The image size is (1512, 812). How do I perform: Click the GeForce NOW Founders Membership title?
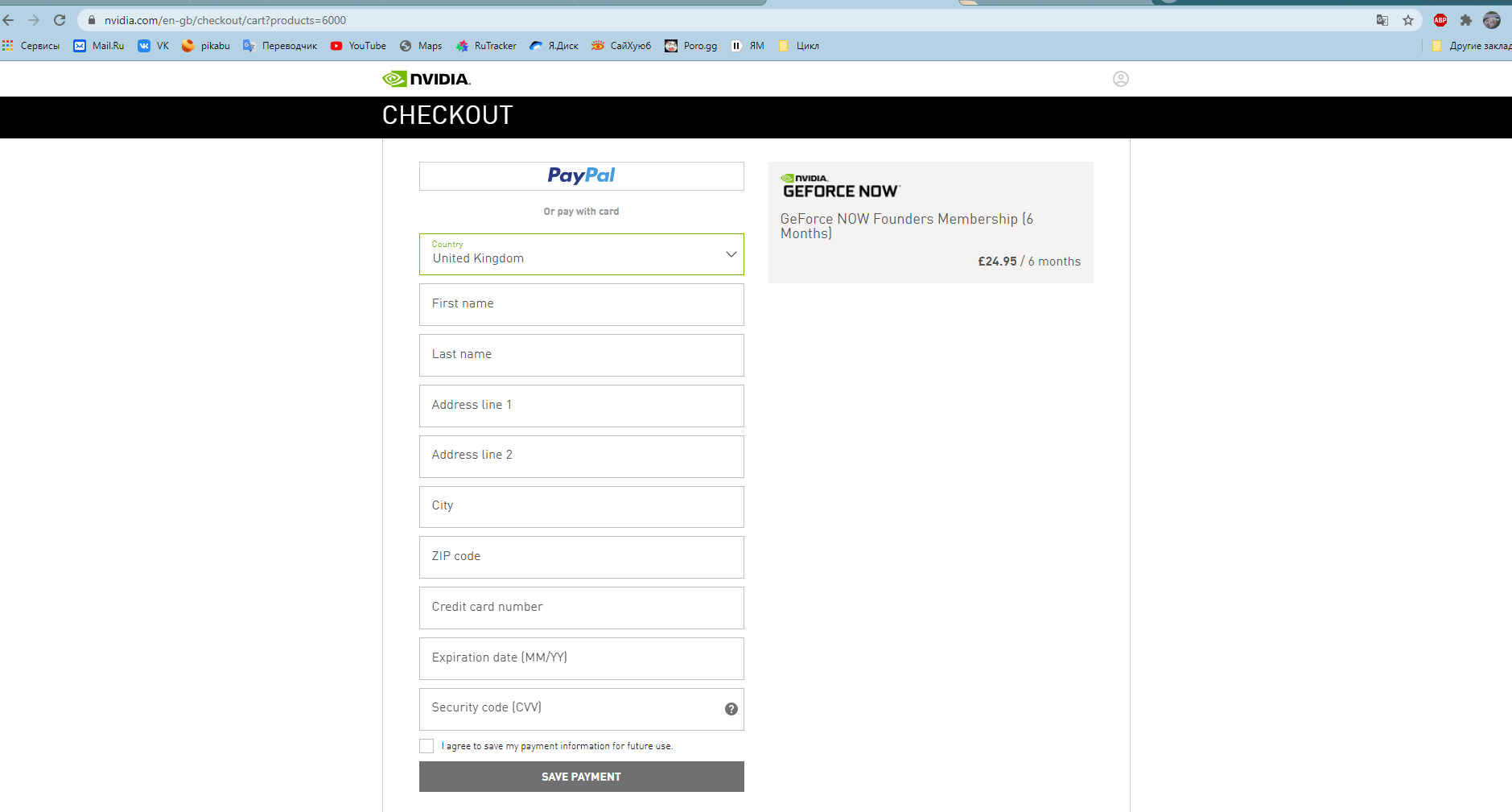click(907, 226)
